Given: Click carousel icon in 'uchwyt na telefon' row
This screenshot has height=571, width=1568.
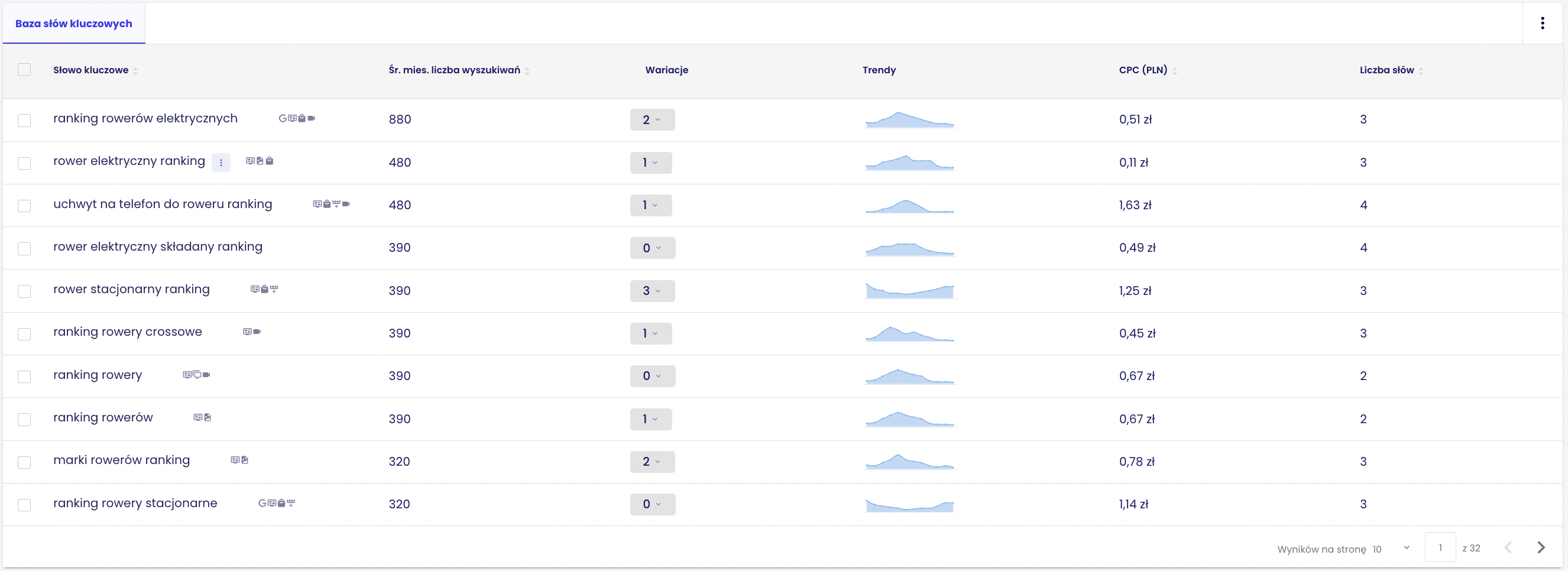Looking at the screenshot, I should click(x=336, y=204).
